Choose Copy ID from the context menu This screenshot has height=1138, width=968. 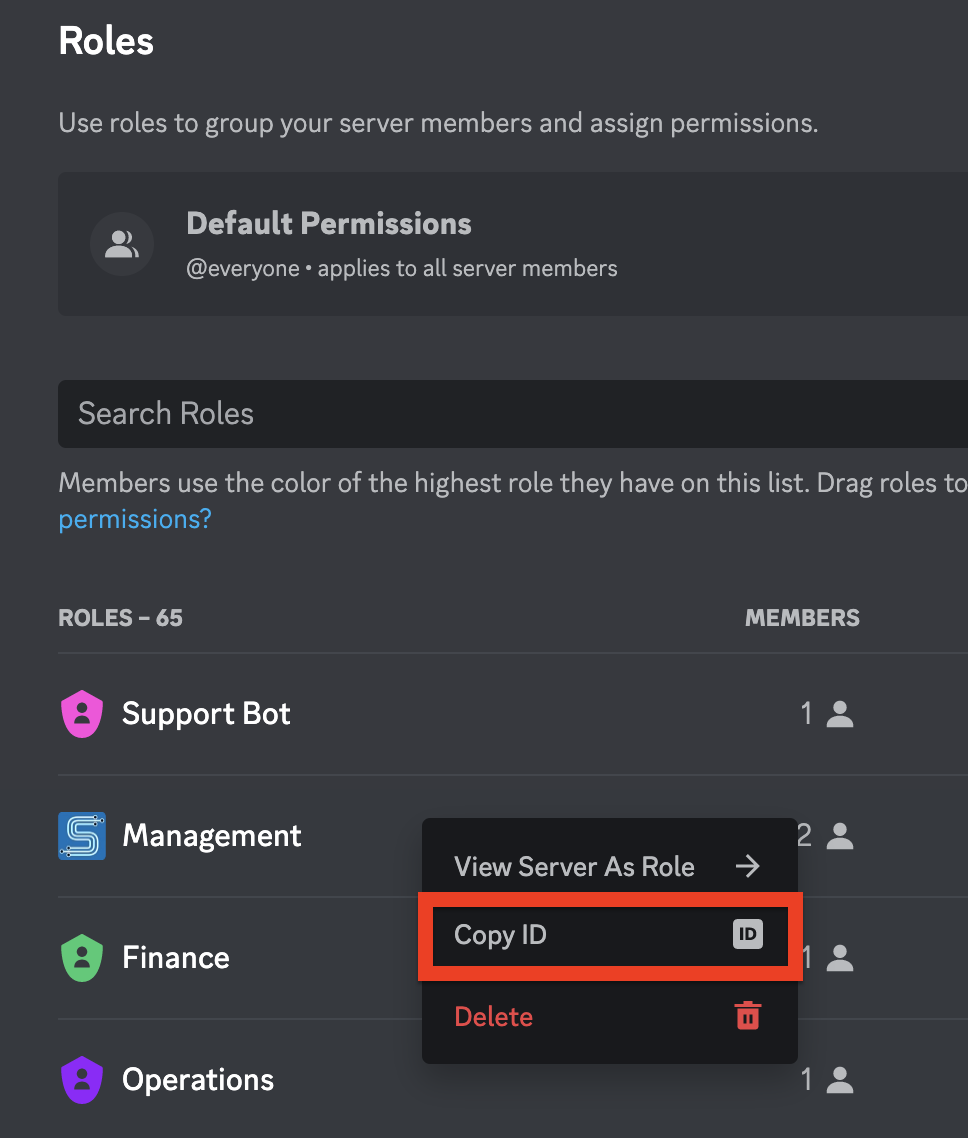(500, 935)
